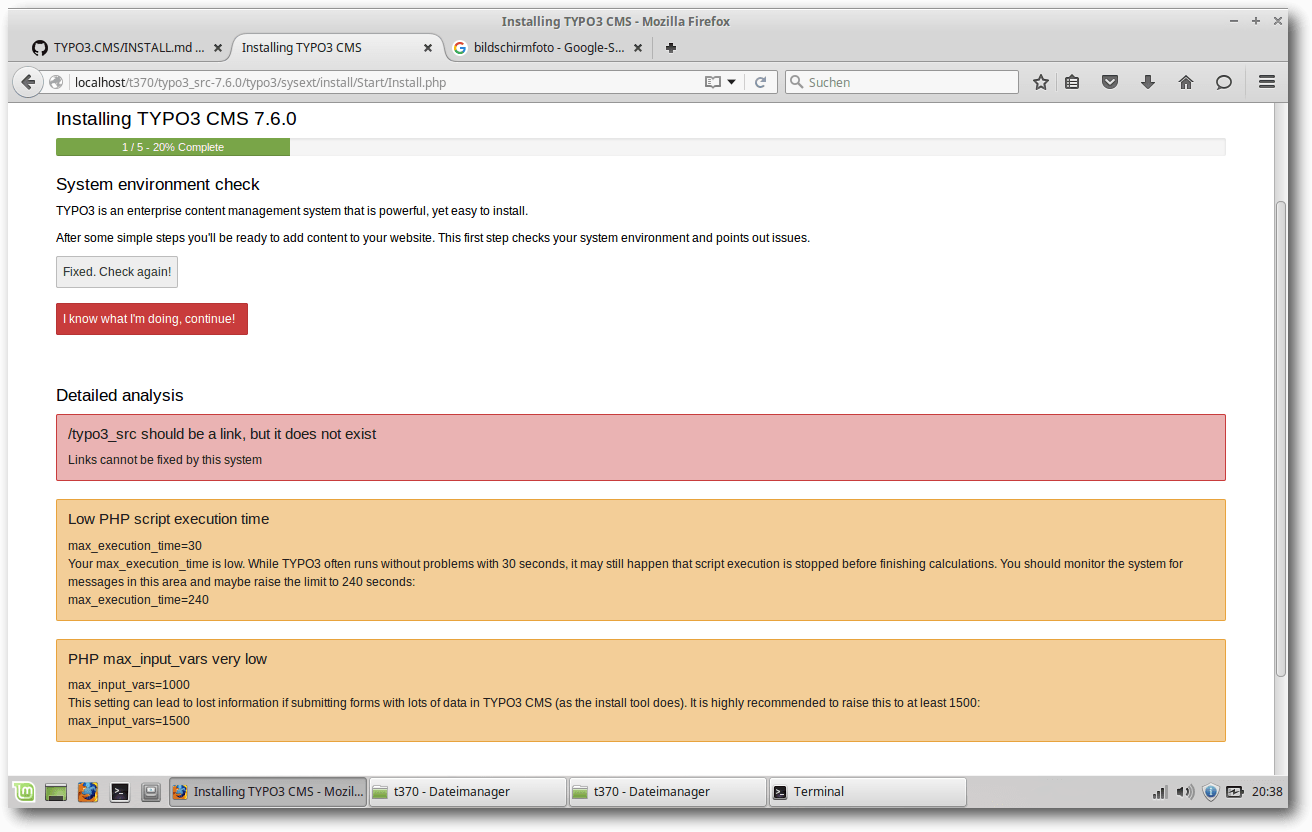This screenshot has height=832, width=1312.
Task: Click the battery power tray icon
Action: click(x=1235, y=792)
